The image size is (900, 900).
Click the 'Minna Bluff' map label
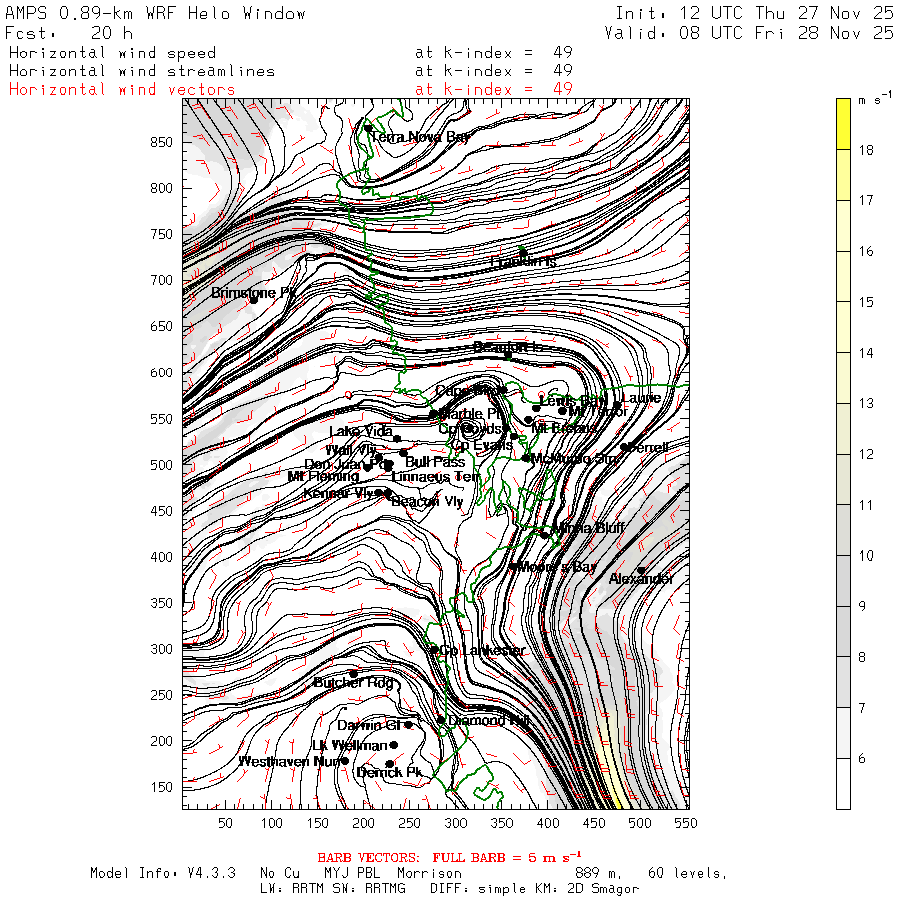point(589,527)
